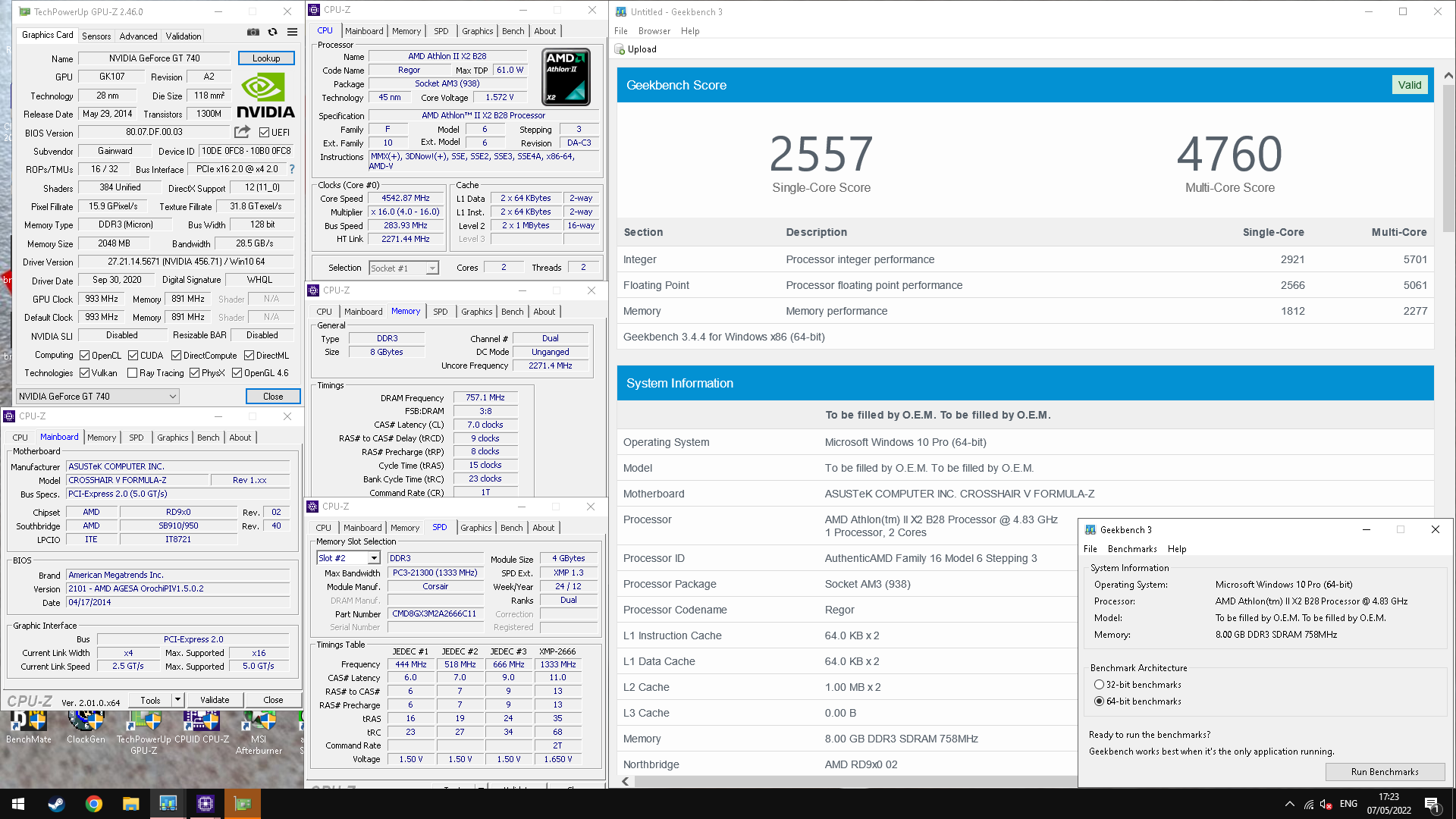The width and height of the screenshot is (1456, 819).
Task: Click the ENG language indicator
Action: [x=1348, y=804]
